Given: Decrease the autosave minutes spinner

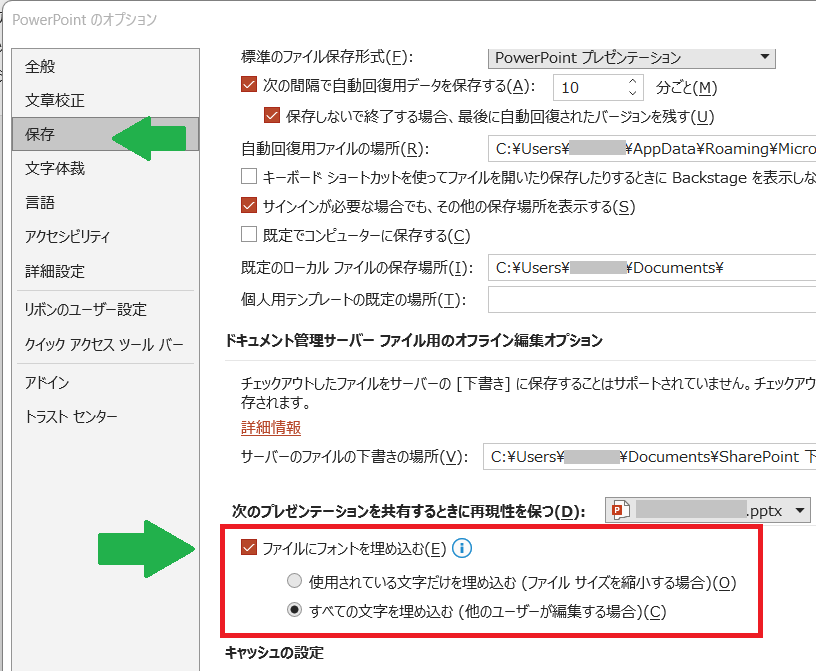Looking at the screenshot, I should point(633,93).
